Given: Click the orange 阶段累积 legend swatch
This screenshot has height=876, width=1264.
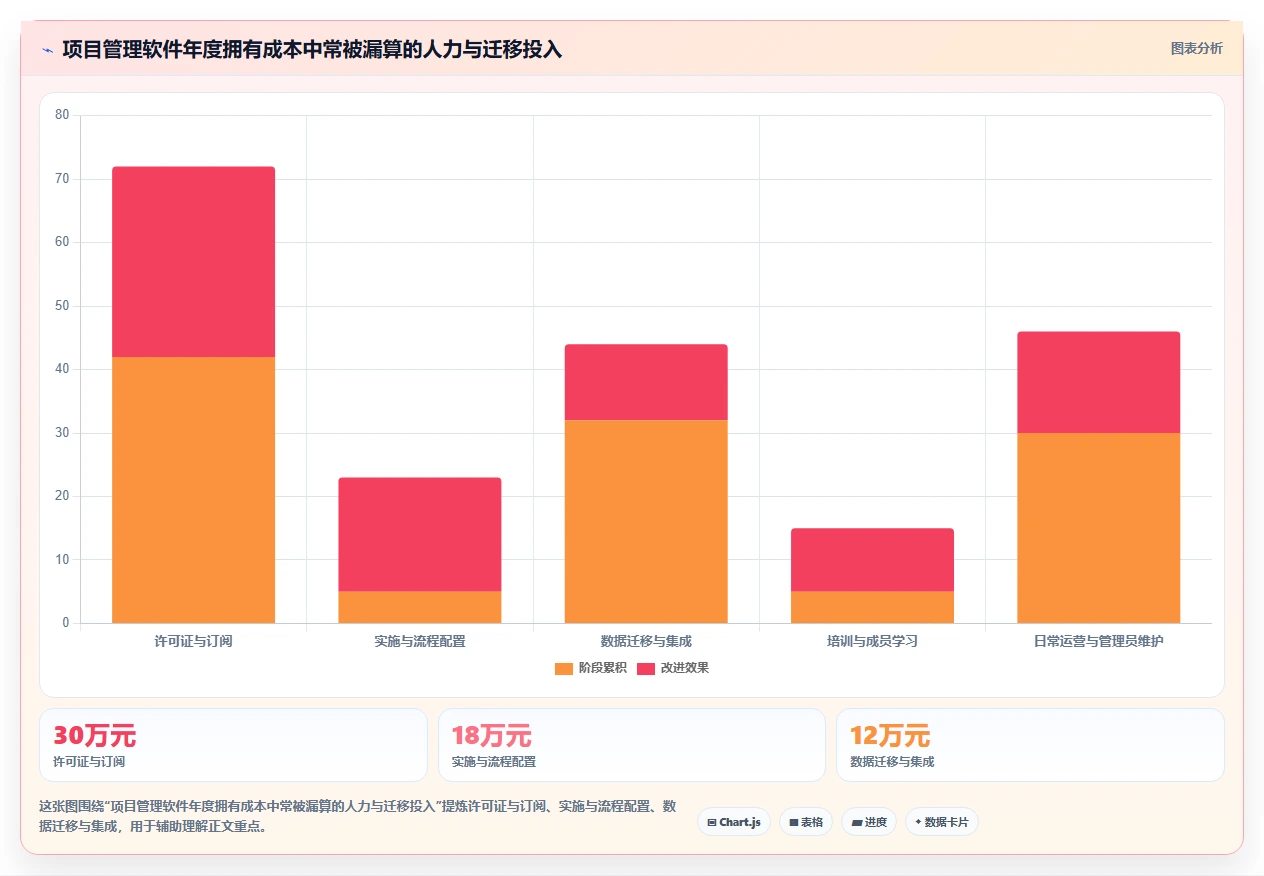Looking at the screenshot, I should tap(564, 668).
